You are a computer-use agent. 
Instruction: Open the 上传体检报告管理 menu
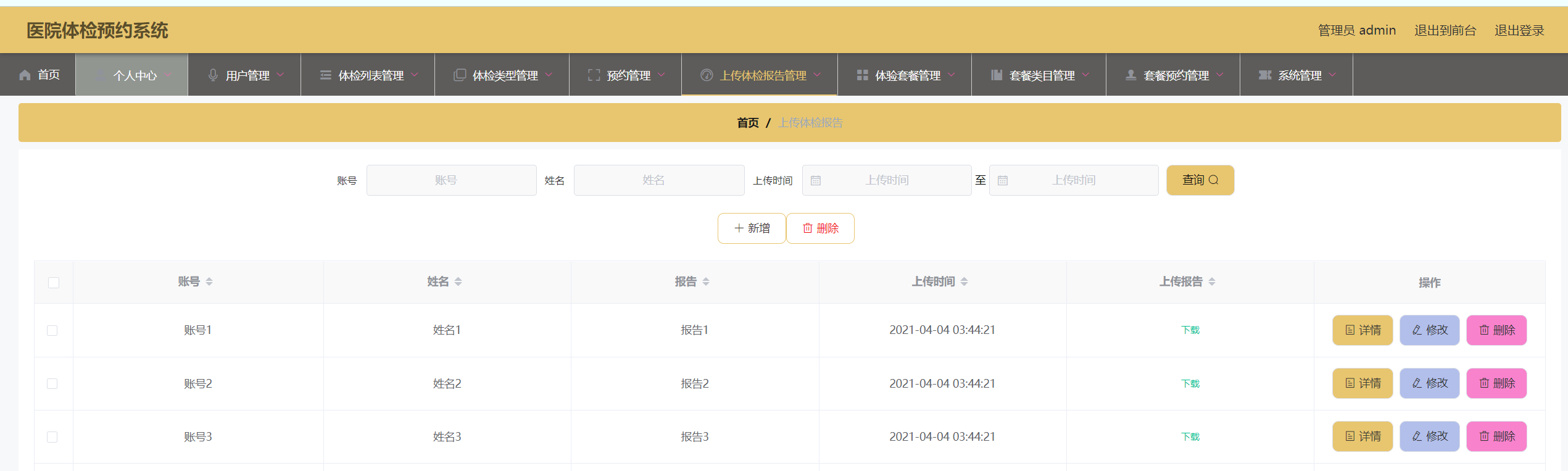762,75
